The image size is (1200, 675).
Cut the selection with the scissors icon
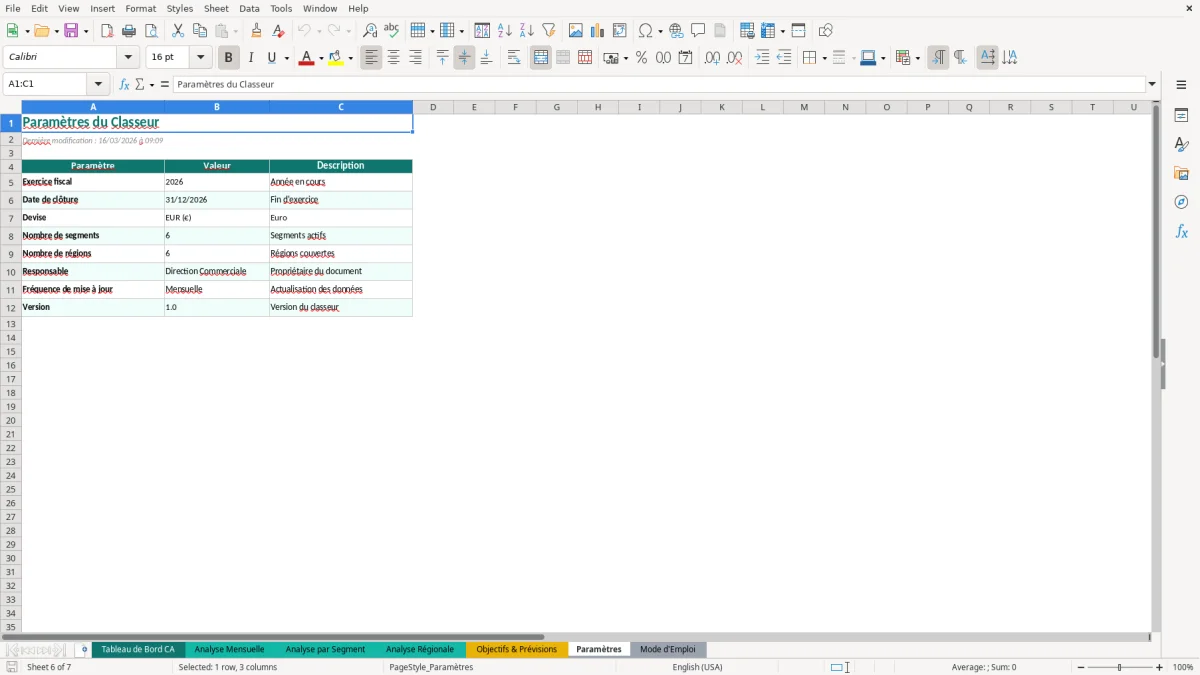(177, 31)
